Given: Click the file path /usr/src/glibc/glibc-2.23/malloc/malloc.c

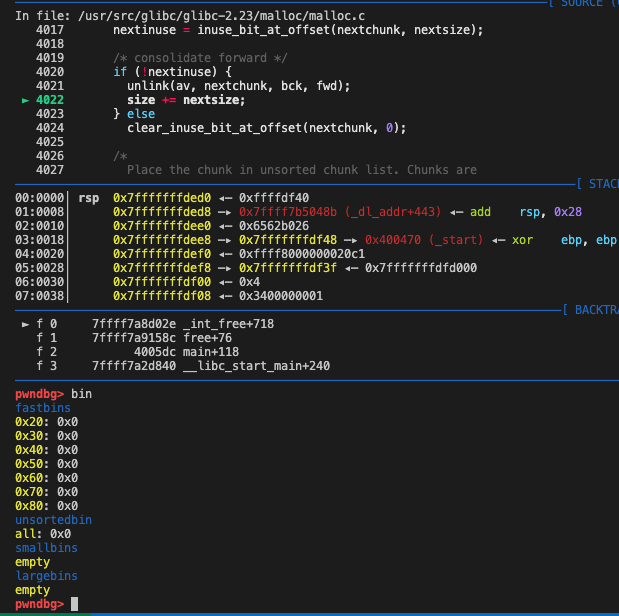Looking at the screenshot, I should point(221,16).
